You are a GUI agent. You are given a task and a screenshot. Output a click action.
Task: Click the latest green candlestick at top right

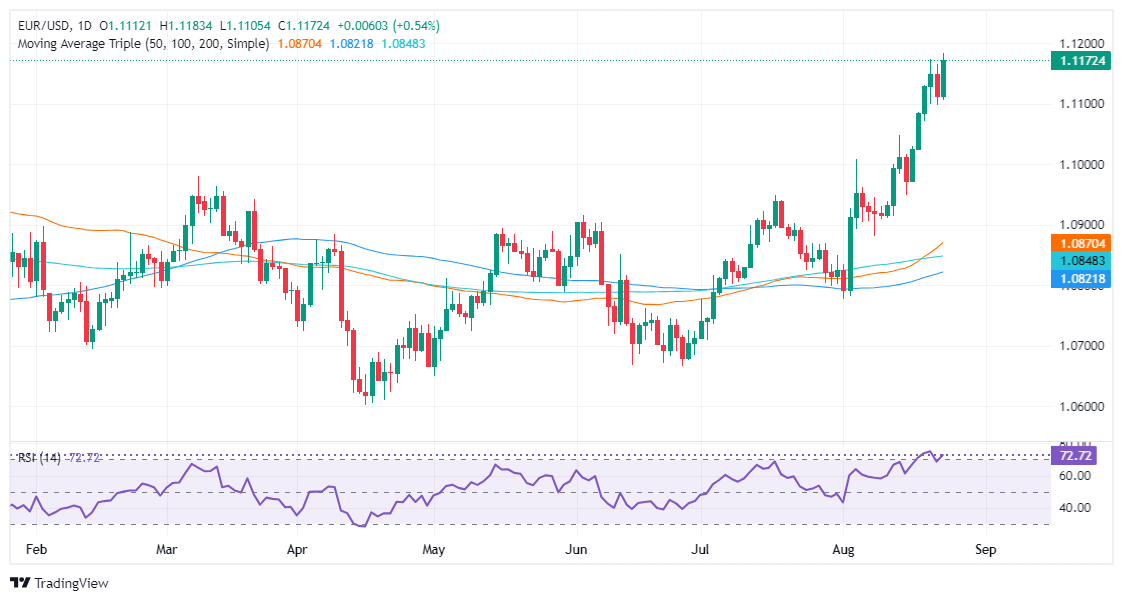[944, 77]
